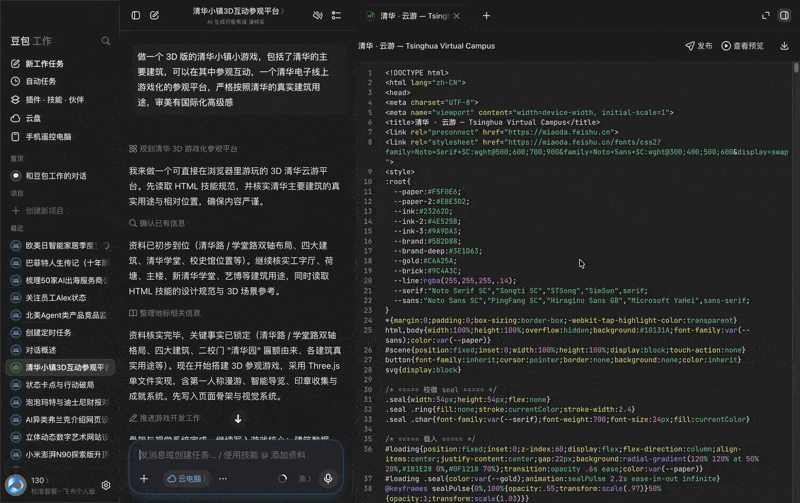Open settings gear at sidebar bottom
This screenshot has height=503, width=800.
(106, 485)
